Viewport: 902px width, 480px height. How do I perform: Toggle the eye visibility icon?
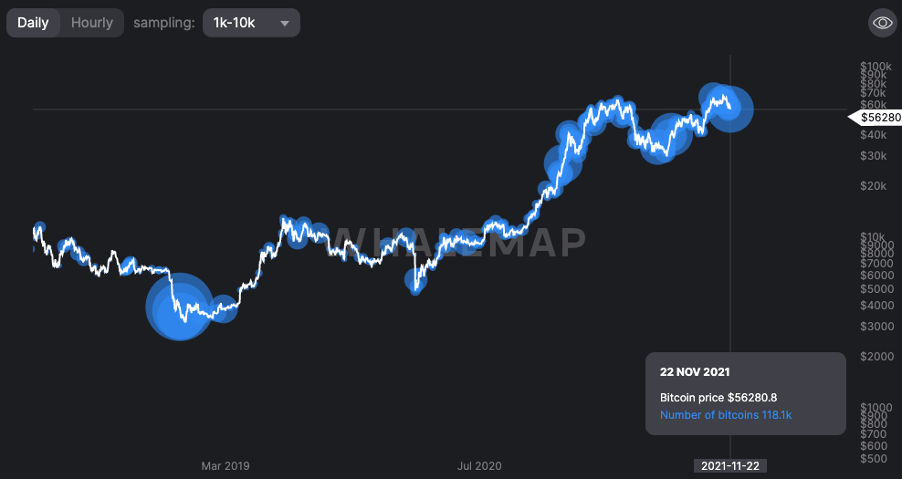882,22
